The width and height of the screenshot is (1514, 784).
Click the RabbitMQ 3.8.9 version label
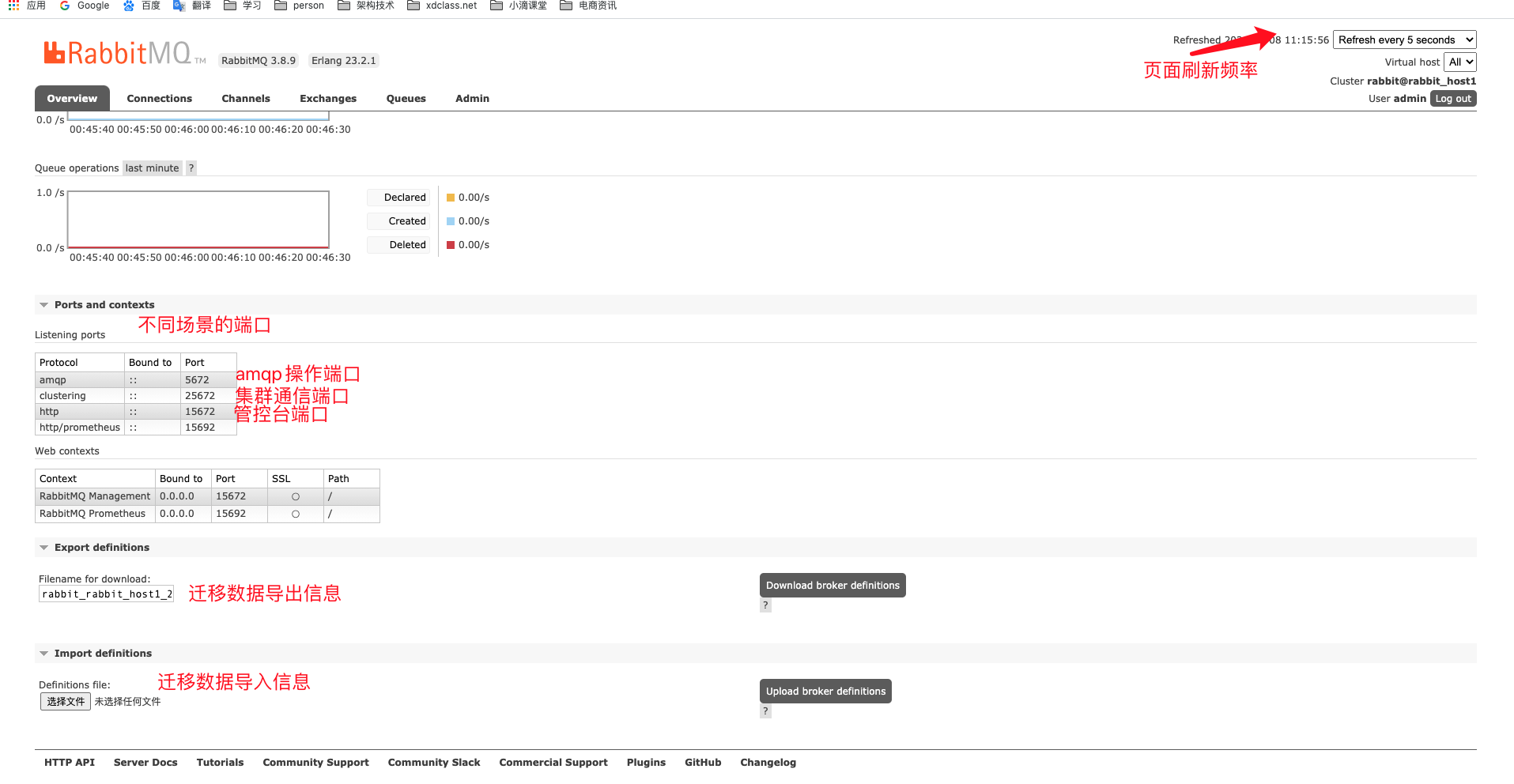click(259, 61)
